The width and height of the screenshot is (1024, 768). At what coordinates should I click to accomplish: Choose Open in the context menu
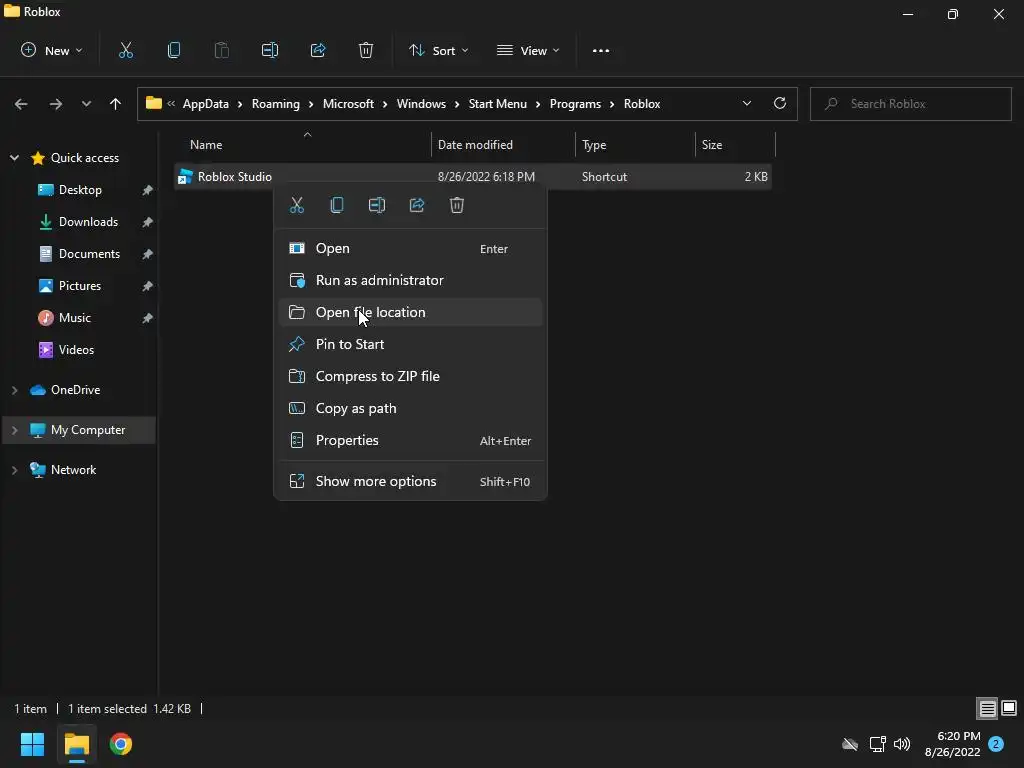tap(410, 248)
